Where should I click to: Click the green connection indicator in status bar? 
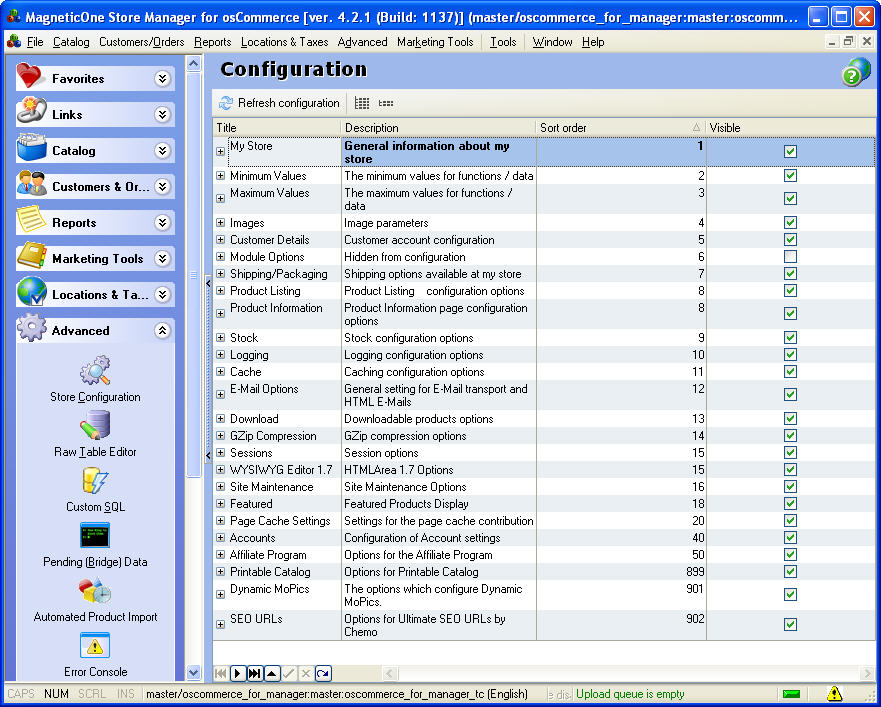tap(791, 694)
